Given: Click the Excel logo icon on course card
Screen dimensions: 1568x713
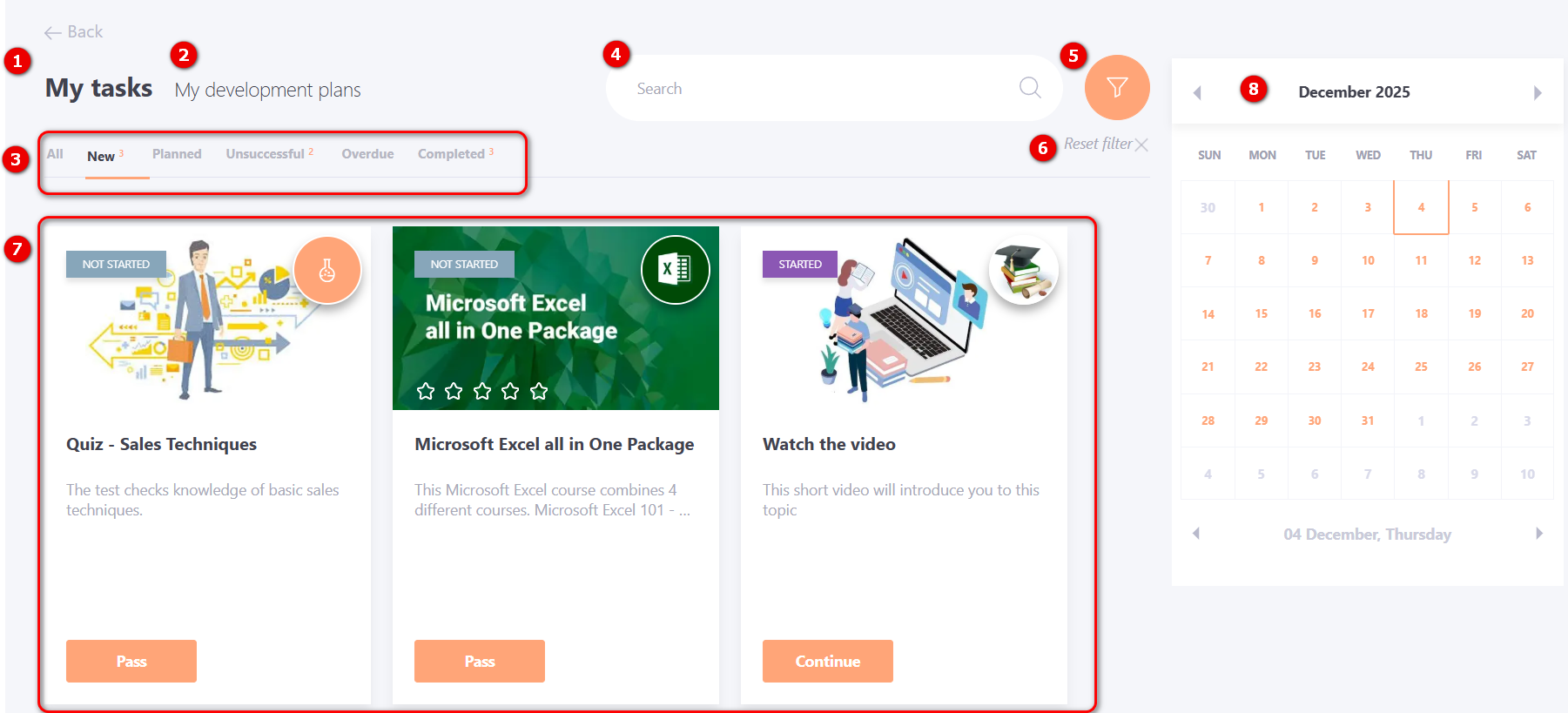Looking at the screenshot, I should (x=675, y=270).
